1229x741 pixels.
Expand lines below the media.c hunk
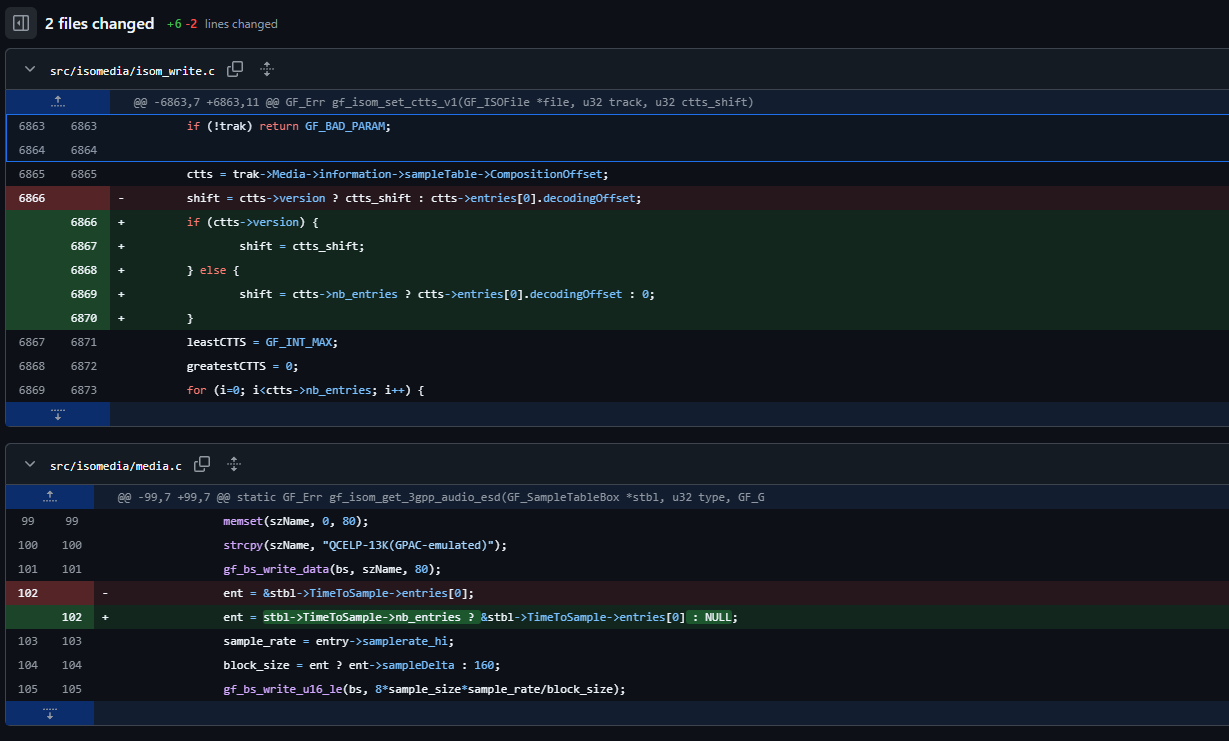click(49, 713)
